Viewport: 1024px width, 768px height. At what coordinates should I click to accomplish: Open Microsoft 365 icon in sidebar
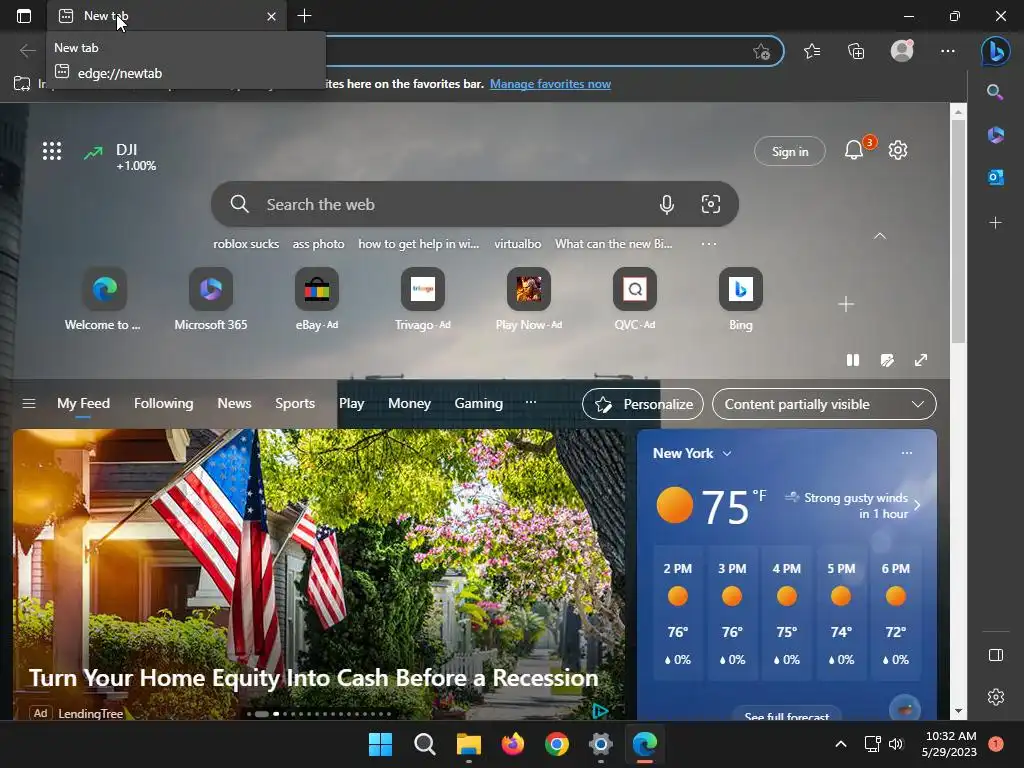[995, 135]
